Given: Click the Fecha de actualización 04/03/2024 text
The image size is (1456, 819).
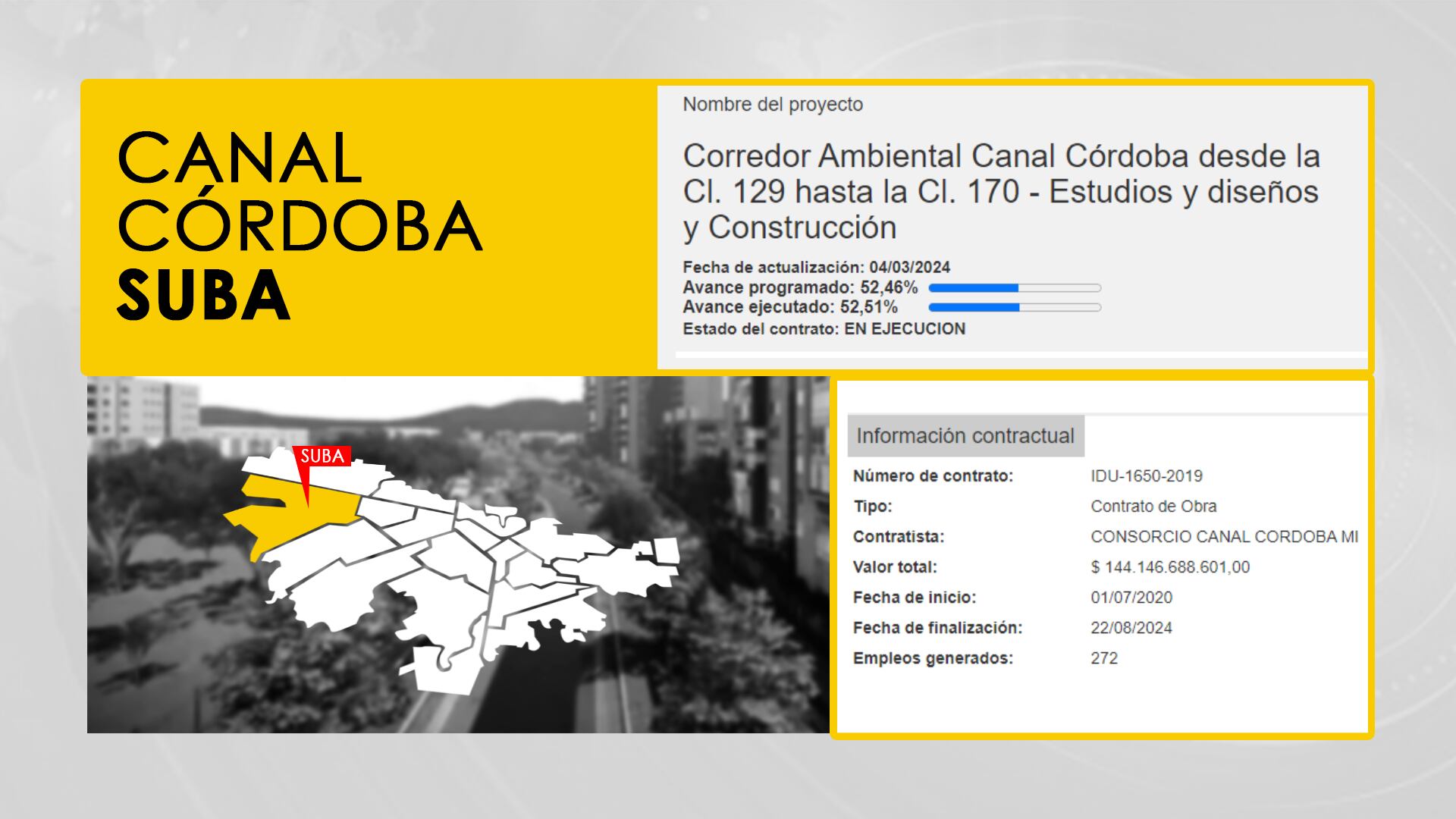Looking at the screenshot, I should [815, 268].
